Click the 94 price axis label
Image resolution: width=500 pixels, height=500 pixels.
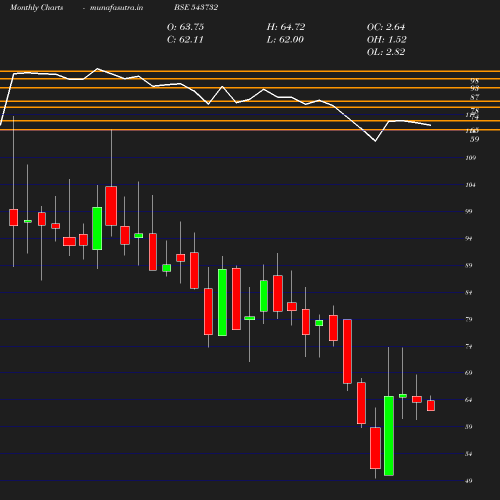click(468, 238)
